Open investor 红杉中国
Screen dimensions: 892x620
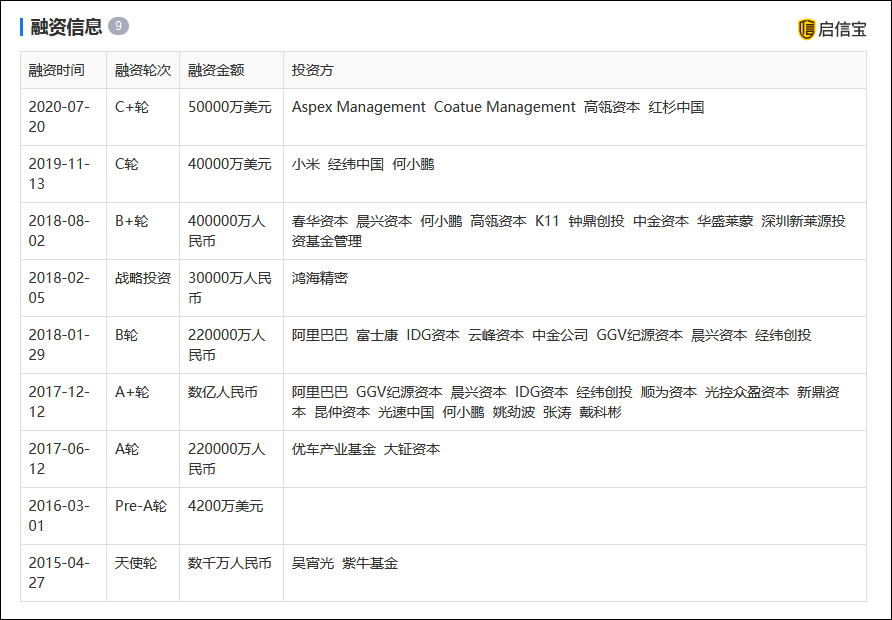point(676,107)
